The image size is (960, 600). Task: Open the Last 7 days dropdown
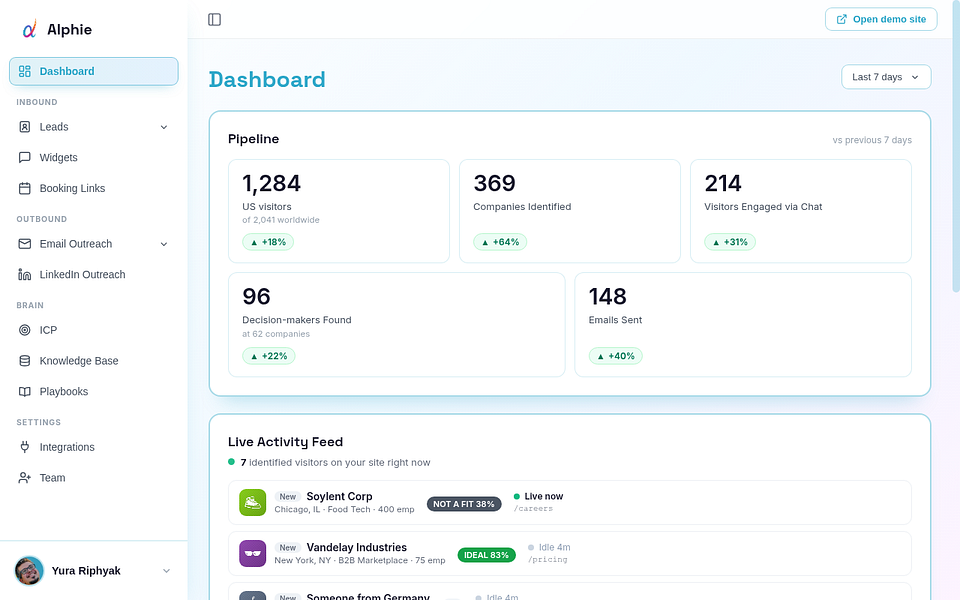pyautogui.click(x=886, y=77)
